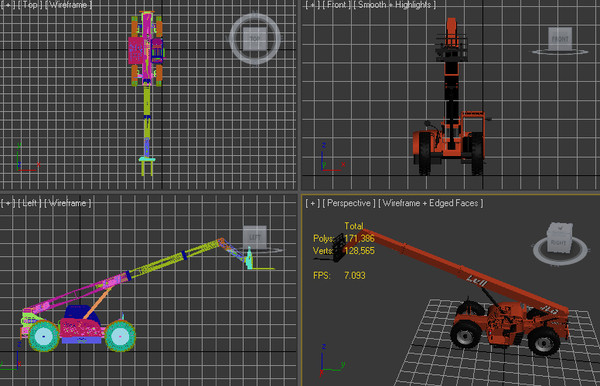The width and height of the screenshot is (600, 386).
Task: Click the FPS value 7.093
Action: pos(355,275)
